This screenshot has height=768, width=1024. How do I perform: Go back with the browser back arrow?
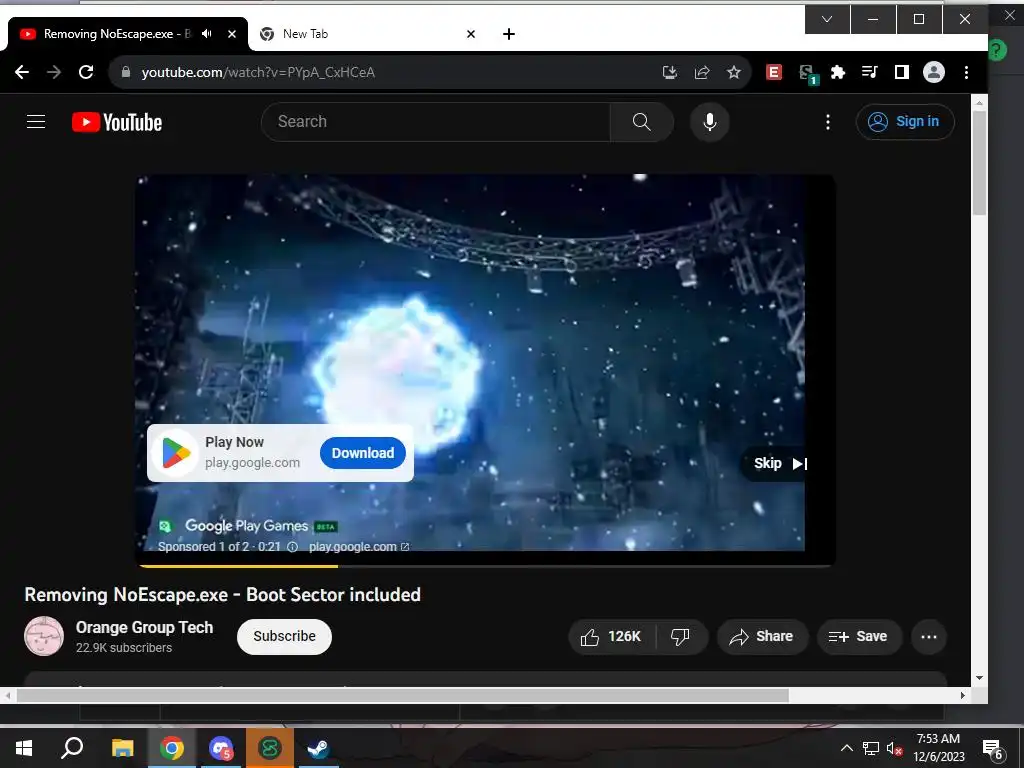click(22, 72)
